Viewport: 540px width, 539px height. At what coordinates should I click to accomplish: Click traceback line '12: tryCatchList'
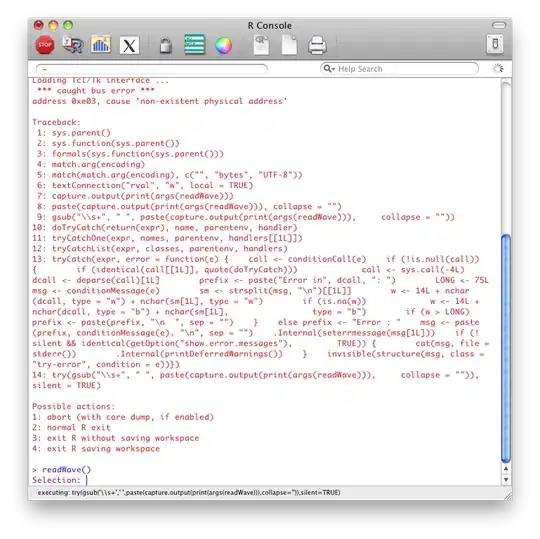160,249
